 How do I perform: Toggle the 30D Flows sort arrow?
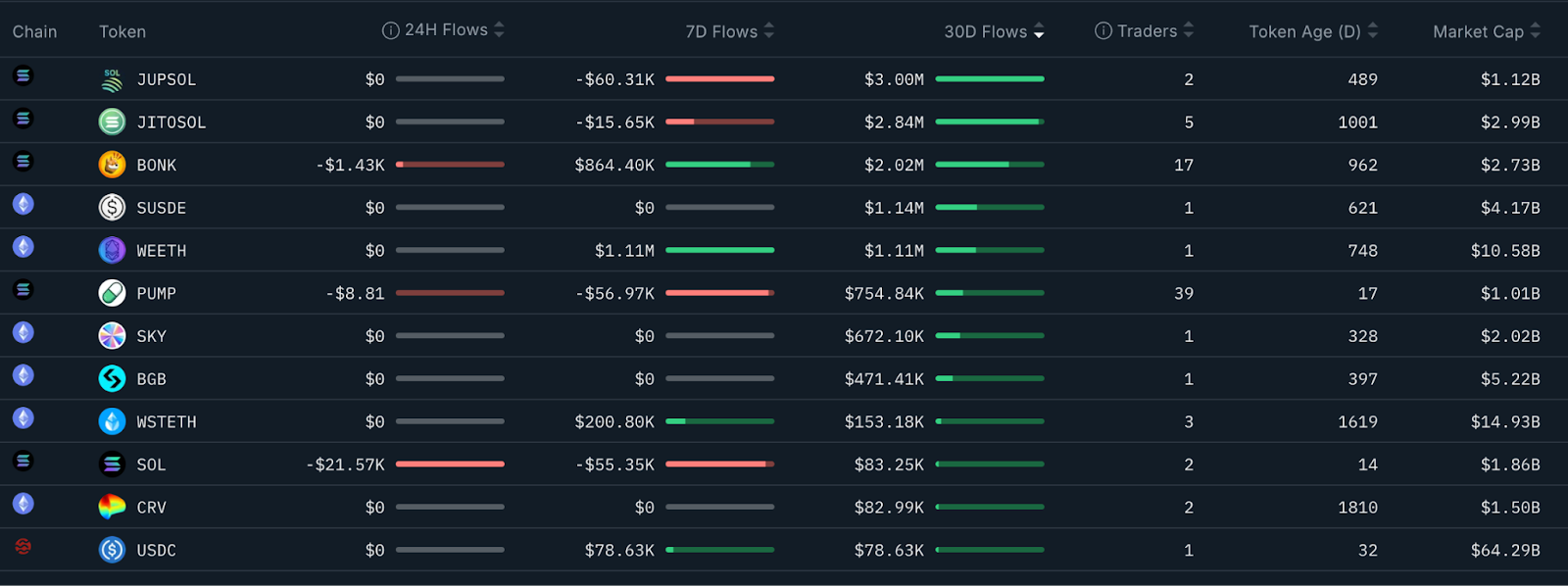point(1039,31)
